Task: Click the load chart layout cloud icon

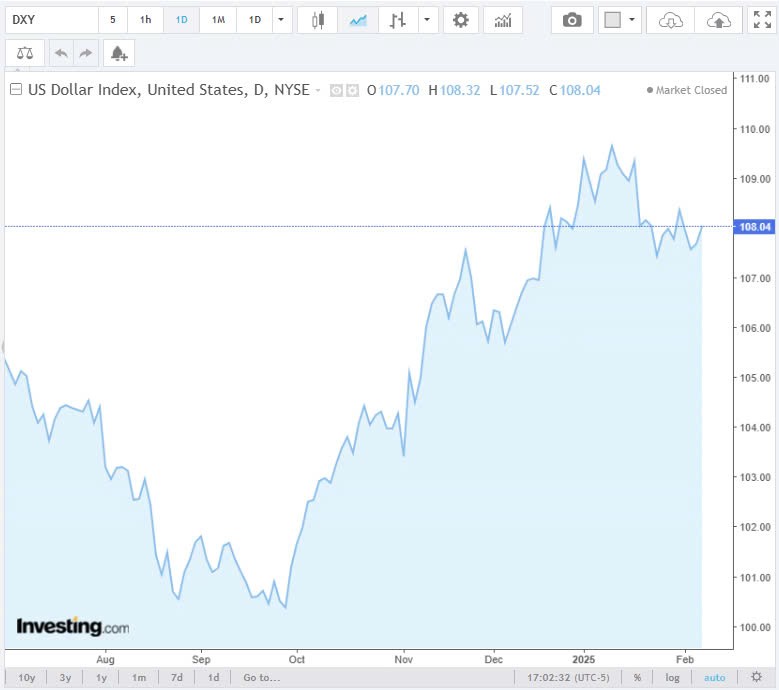Action: pyautogui.click(x=672, y=20)
